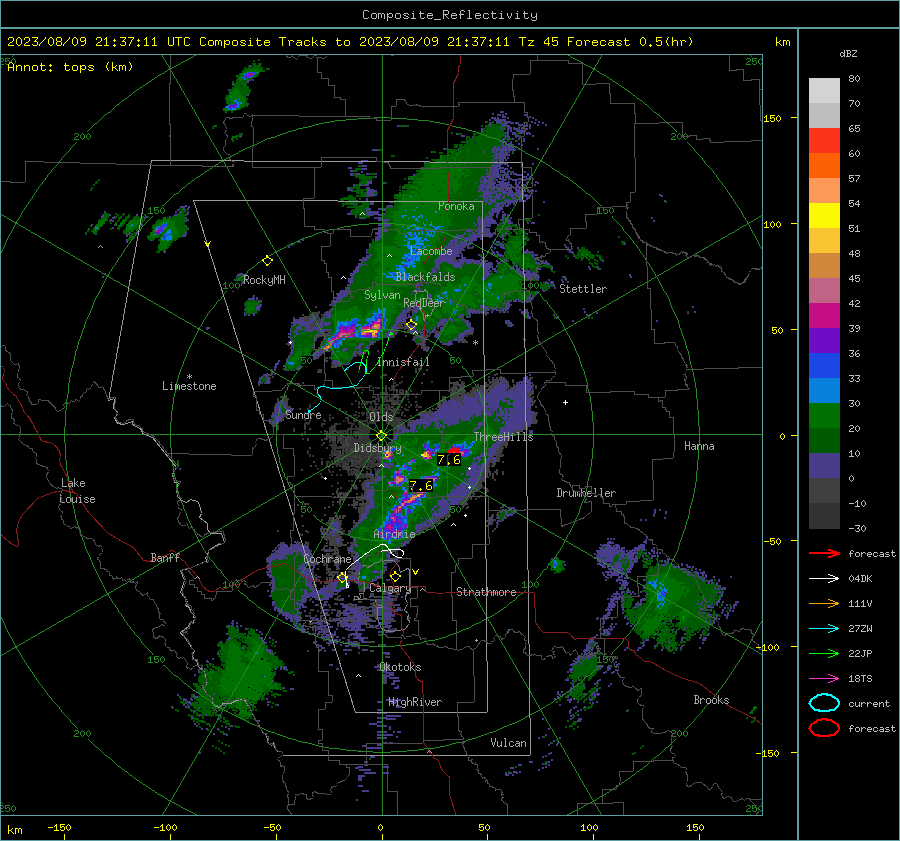Click the orange 111V arrow in legend
The height and width of the screenshot is (841, 900).
pos(824,603)
